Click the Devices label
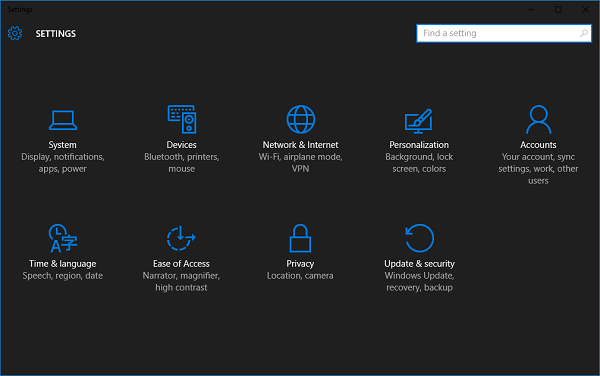600x376 pixels. click(x=181, y=145)
